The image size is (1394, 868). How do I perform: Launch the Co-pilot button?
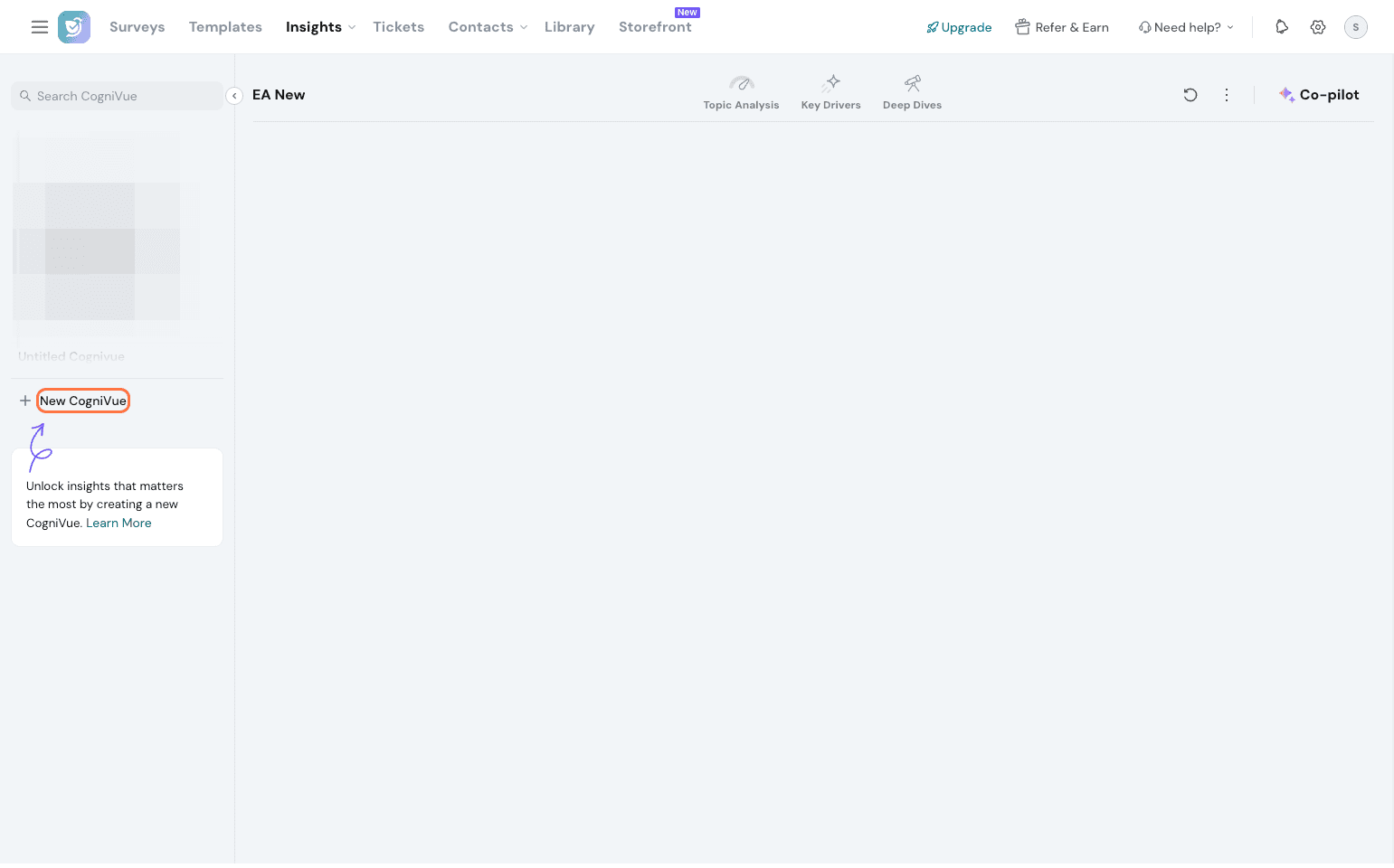[x=1319, y=95]
